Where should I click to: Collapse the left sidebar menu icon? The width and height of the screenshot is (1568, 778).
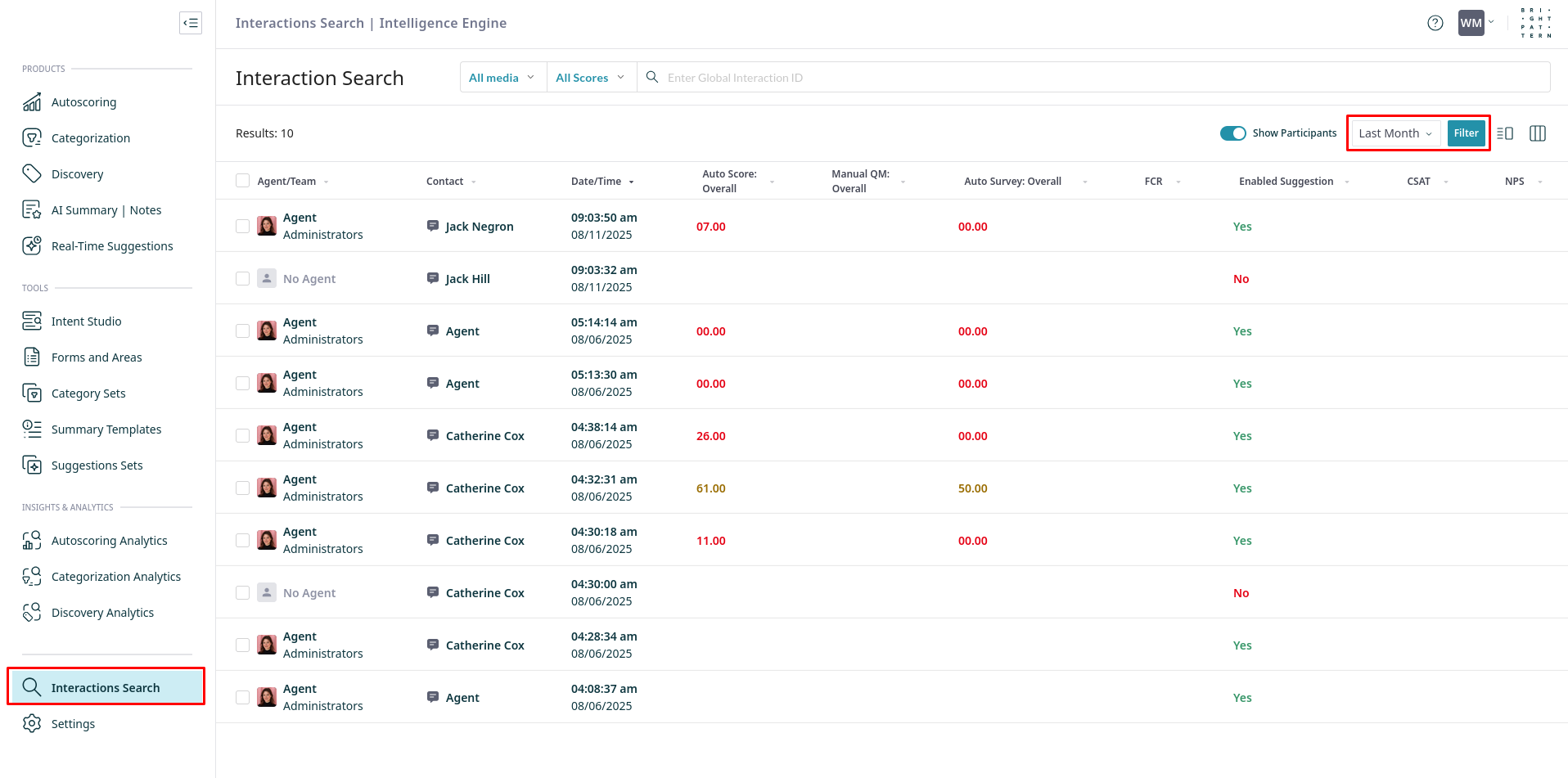tap(191, 23)
